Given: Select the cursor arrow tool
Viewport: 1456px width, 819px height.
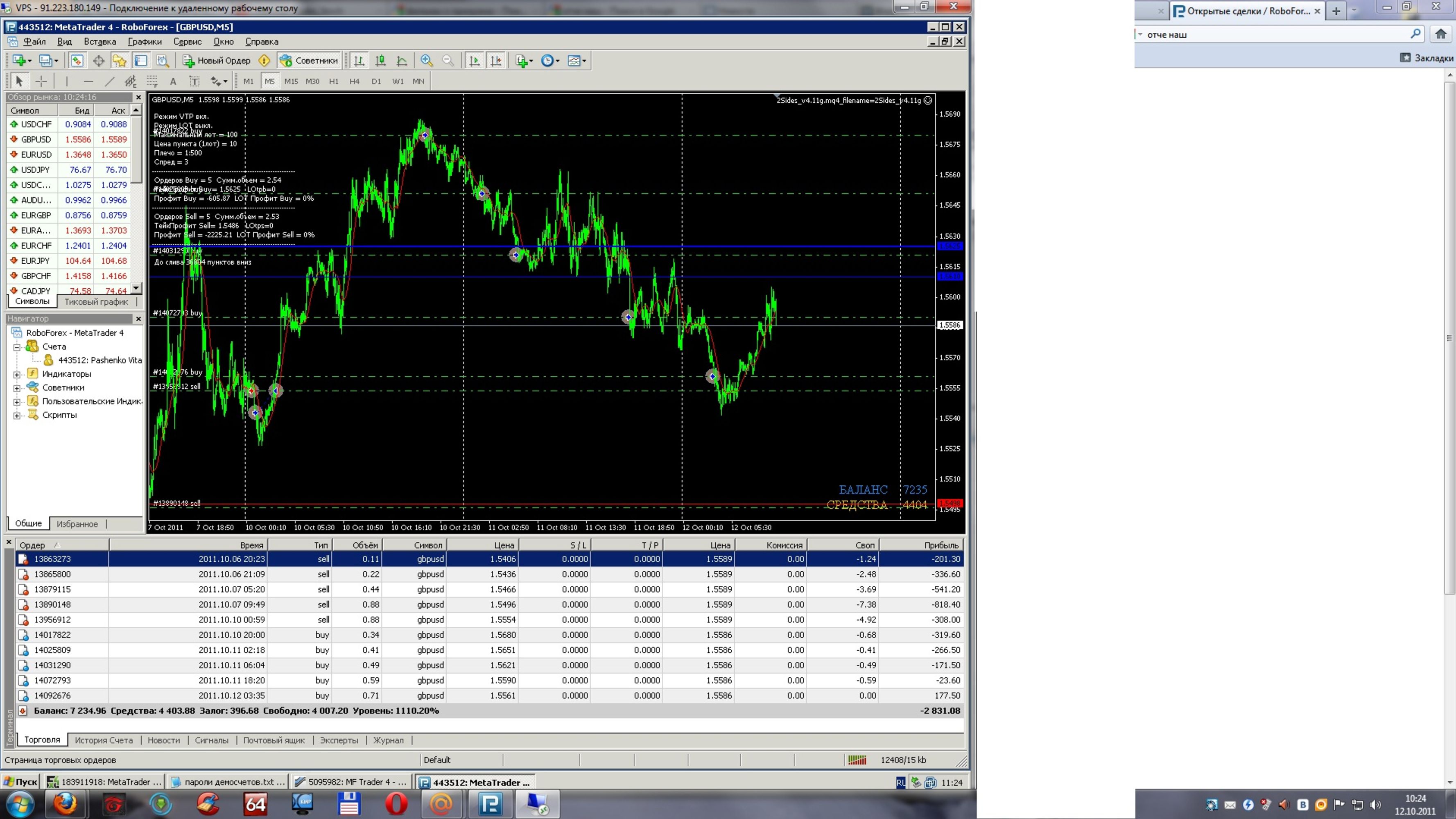Looking at the screenshot, I should point(19,81).
